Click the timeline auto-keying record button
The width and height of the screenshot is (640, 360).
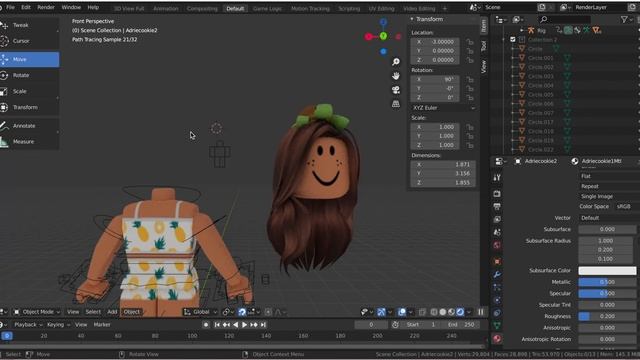[x=206, y=325]
